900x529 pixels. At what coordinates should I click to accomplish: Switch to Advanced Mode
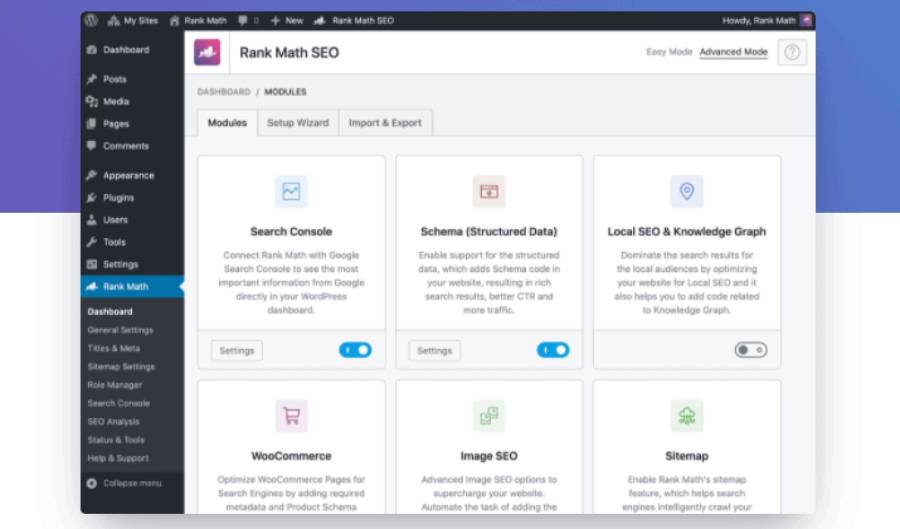coord(733,52)
